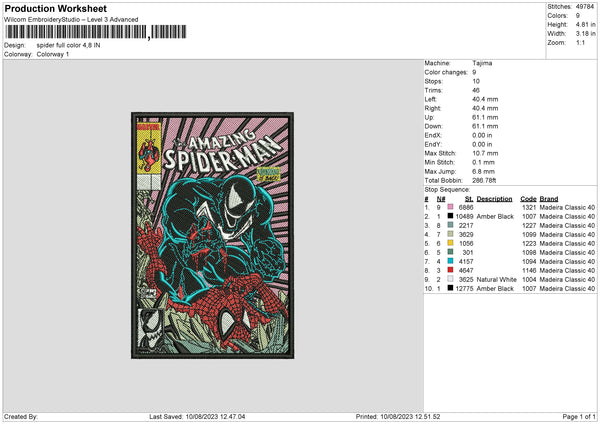Click 'Wilcom EmbroideryStudio – Level 3 Advanced' text

coord(71,20)
